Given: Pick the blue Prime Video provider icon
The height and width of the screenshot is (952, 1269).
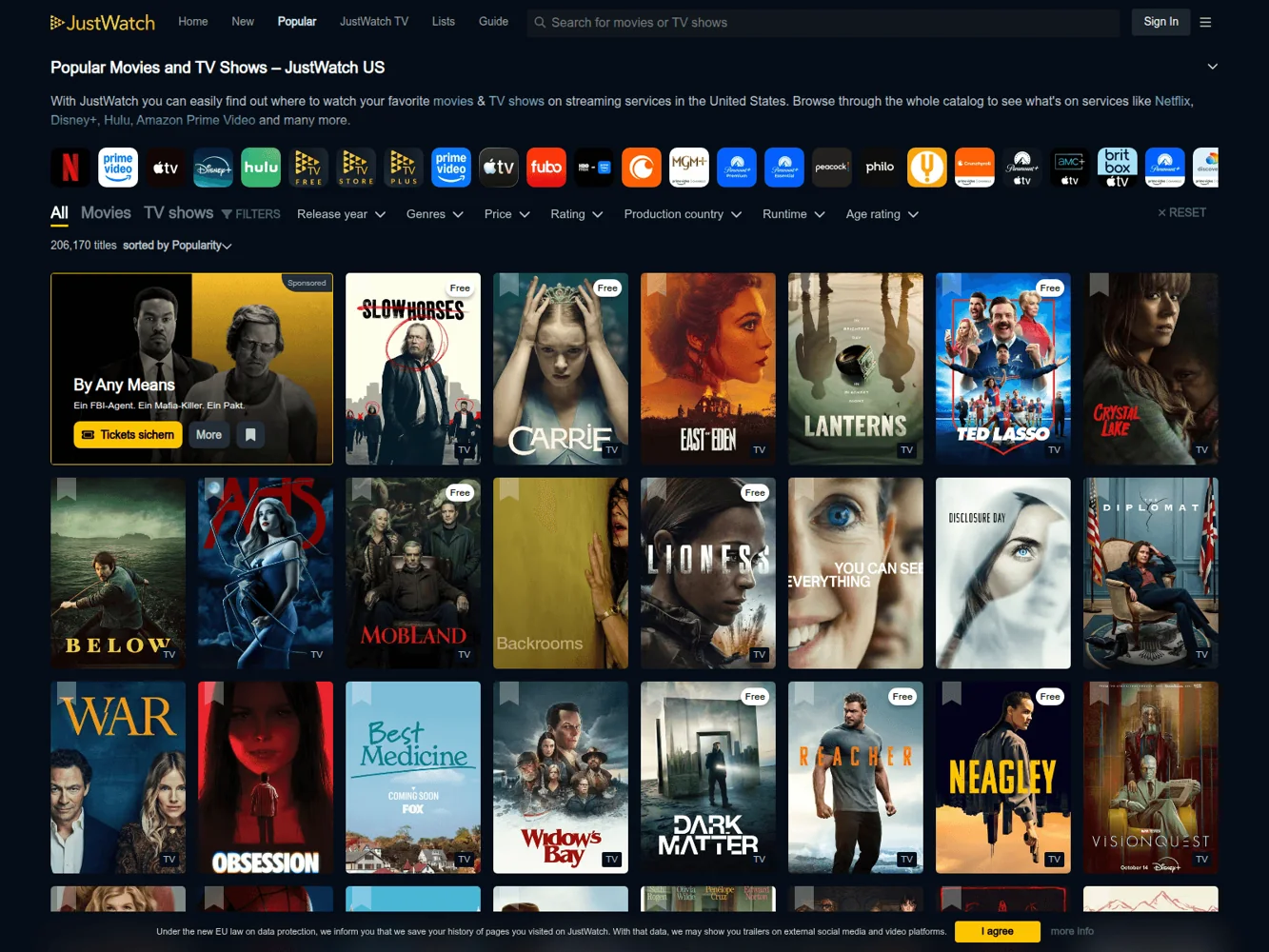Looking at the screenshot, I should click(451, 168).
